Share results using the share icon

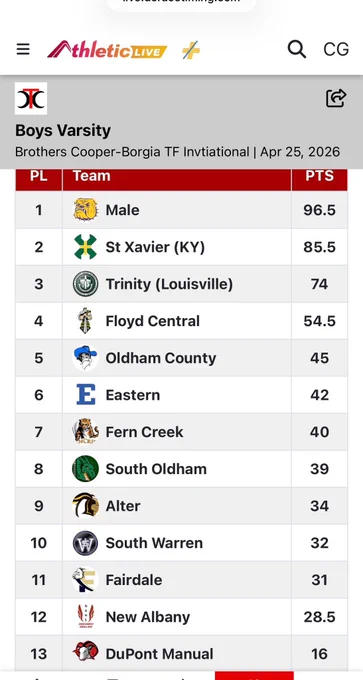[x=336, y=98]
